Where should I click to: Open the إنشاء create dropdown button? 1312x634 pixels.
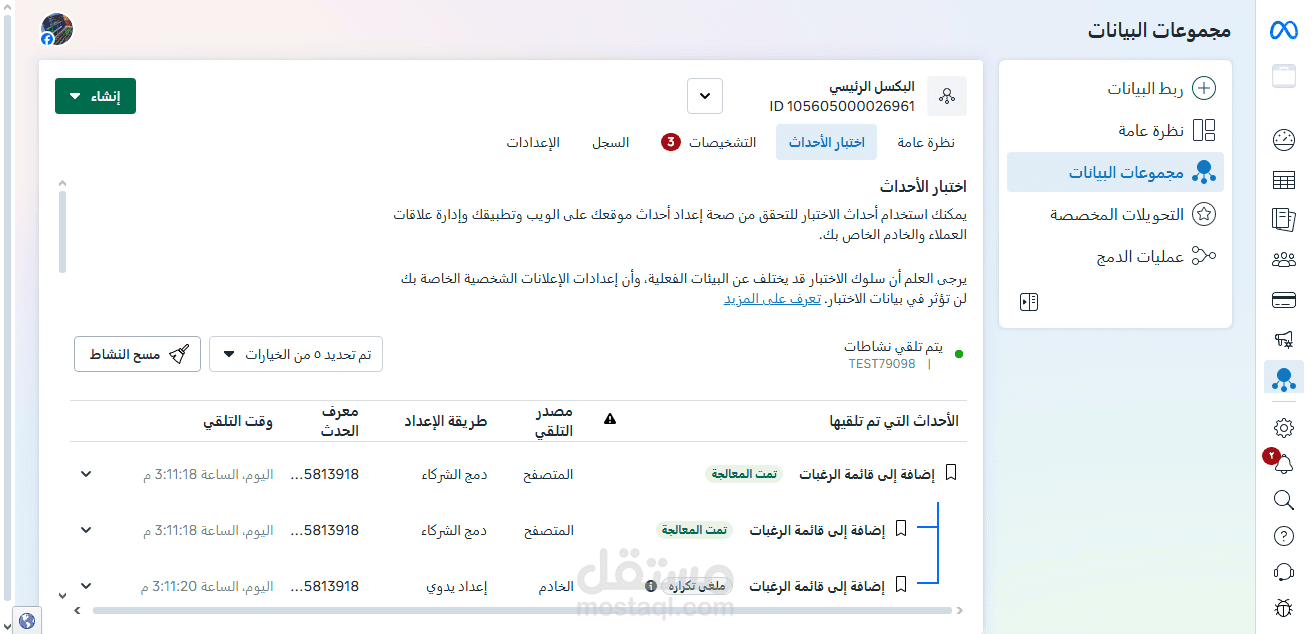click(x=95, y=96)
